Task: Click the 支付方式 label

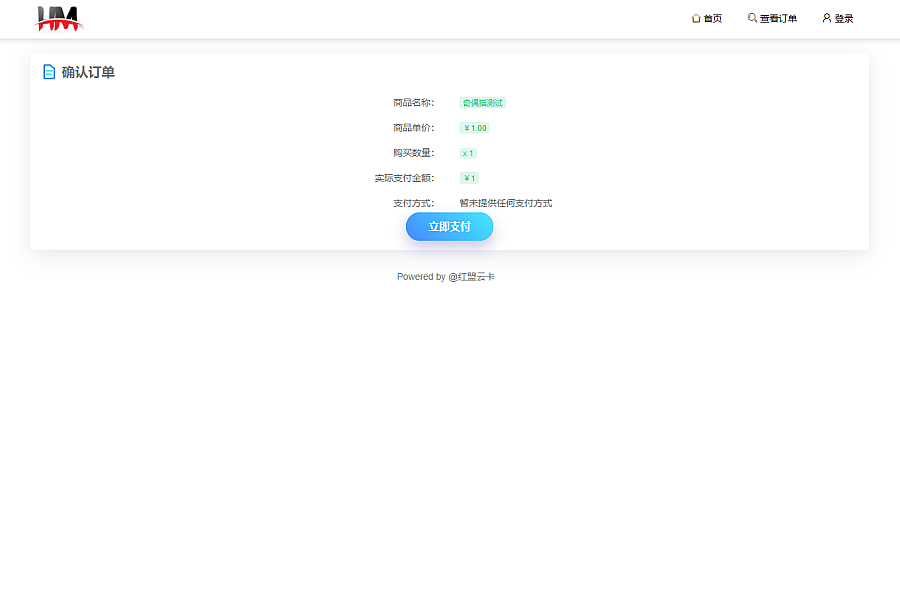Action: click(x=413, y=203)
